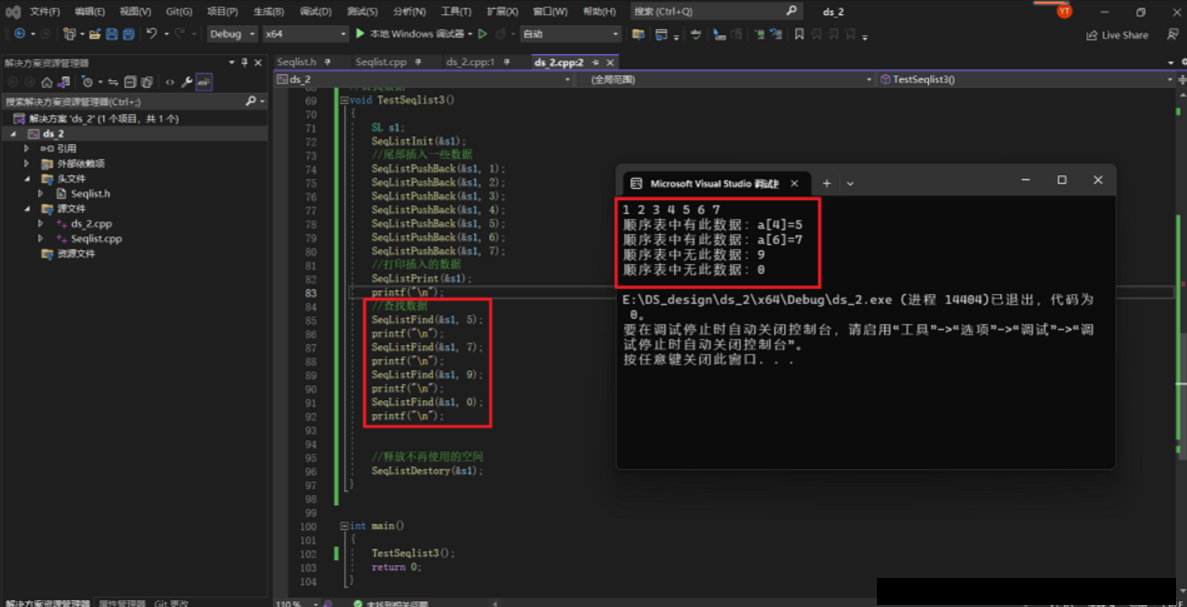Click the open file folder icon
This screenshot has height=607, width=1187.
(95, 34)
